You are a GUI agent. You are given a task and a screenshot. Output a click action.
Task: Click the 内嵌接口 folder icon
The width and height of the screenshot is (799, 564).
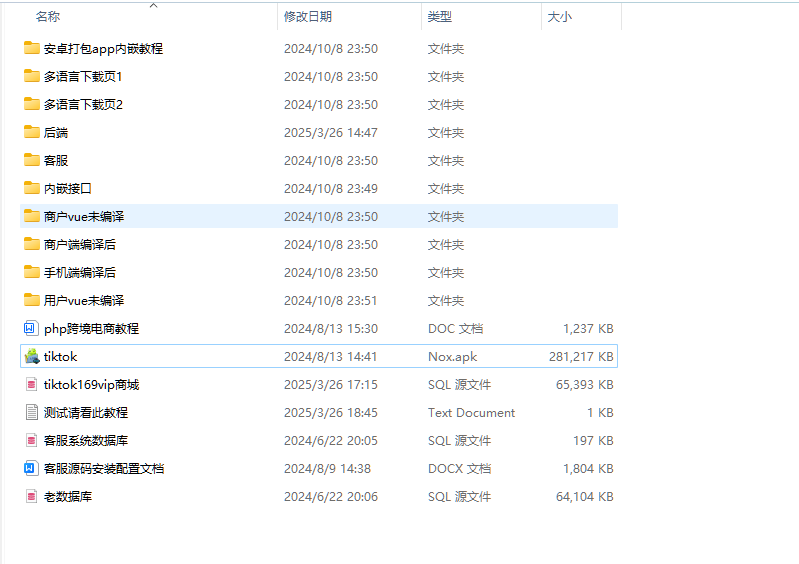point(32,188)
